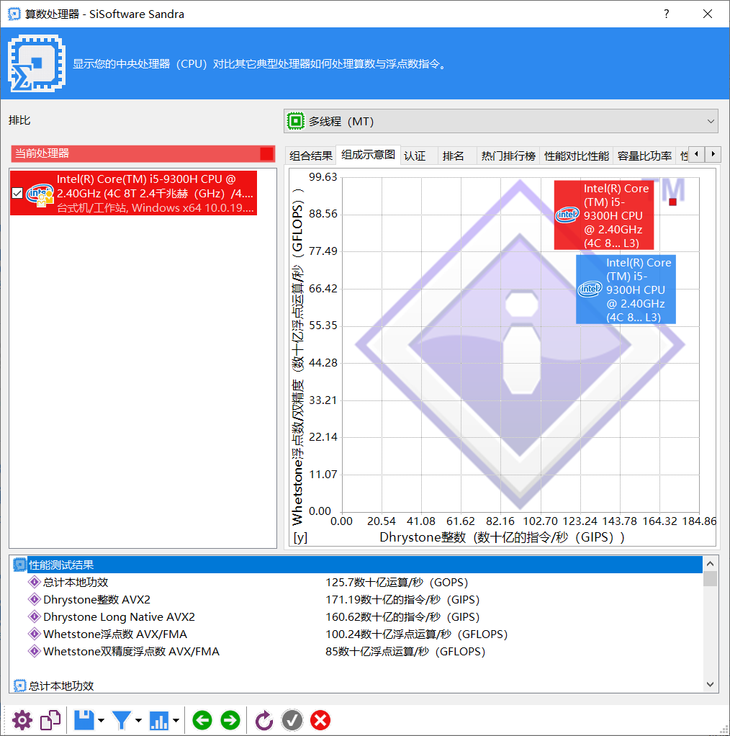
Task: Switch to the 热门排行榜 tab
Action: pyautogui.click(x=508, y=155)
